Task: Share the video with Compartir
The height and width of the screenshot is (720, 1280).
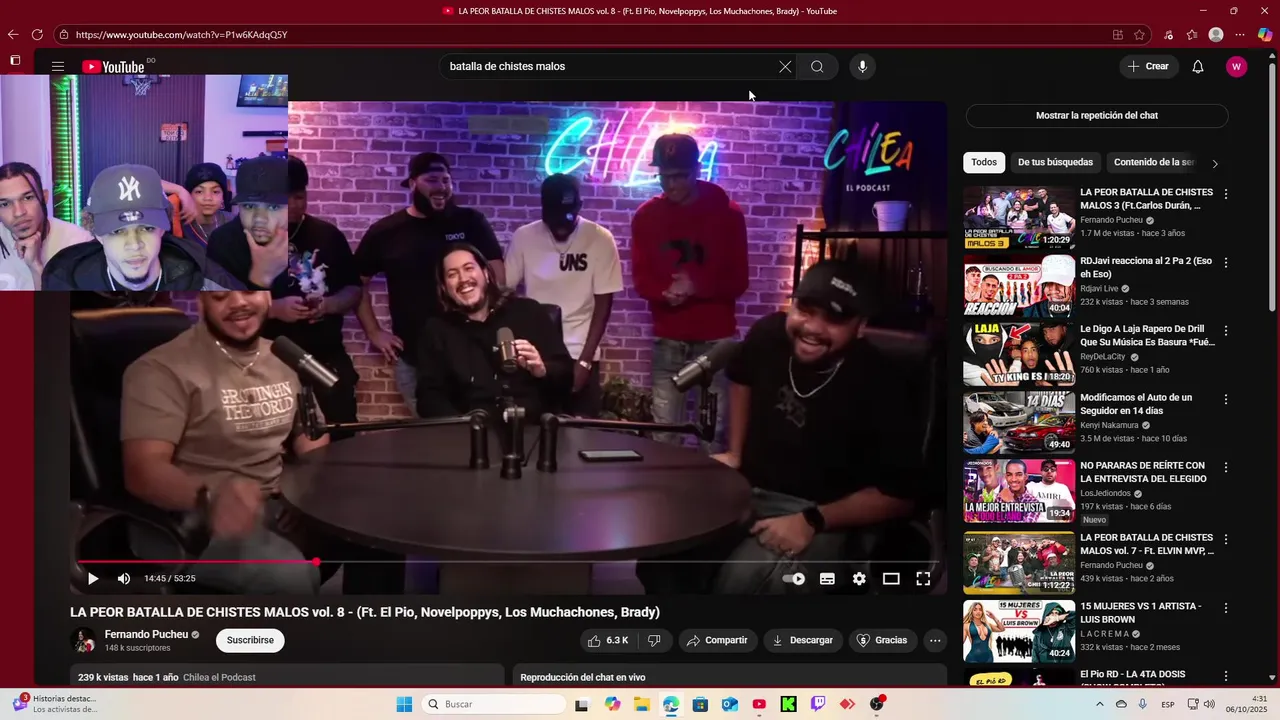Action: tap(717, 640)
